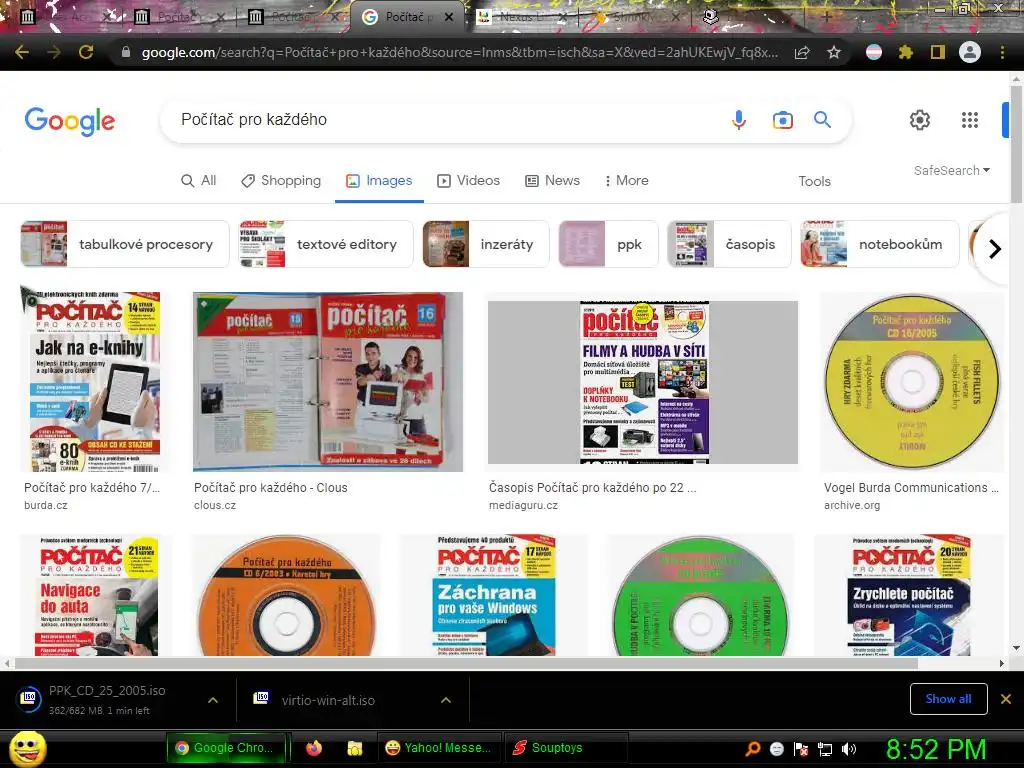The image size is (1024, 768).
Task: Open the SafeSearch dropdown
Action: coord(952,170)
